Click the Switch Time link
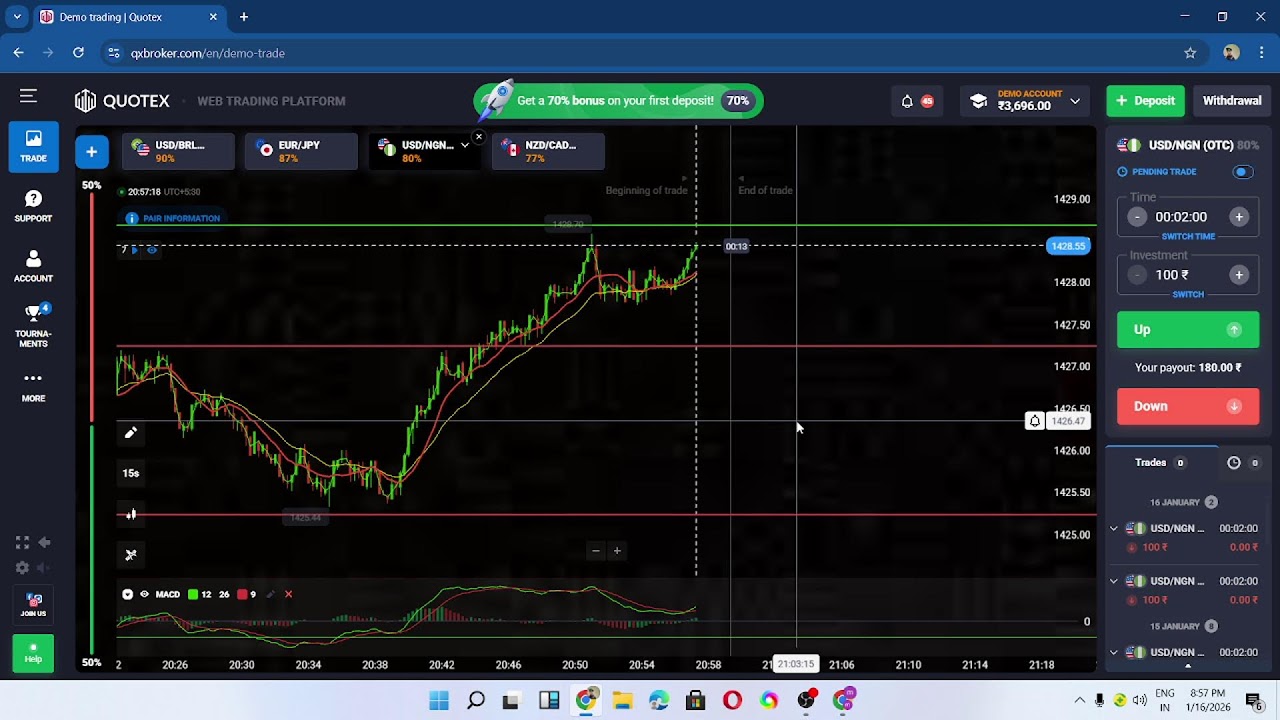 (1188, 236)
